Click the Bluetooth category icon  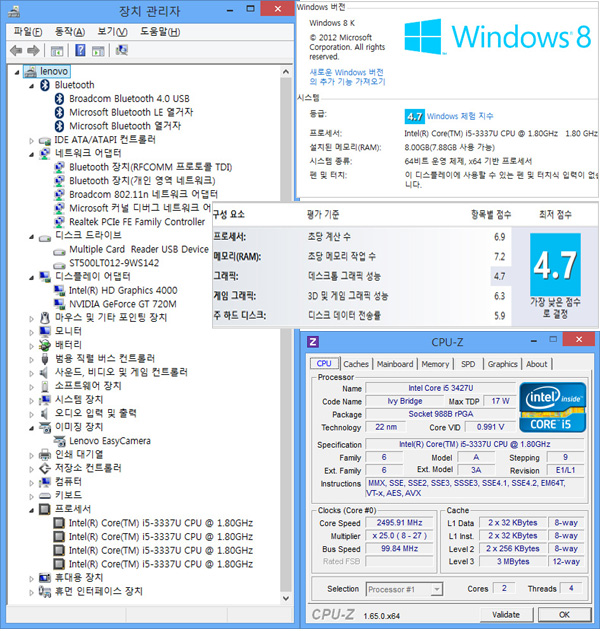(45, 85)
